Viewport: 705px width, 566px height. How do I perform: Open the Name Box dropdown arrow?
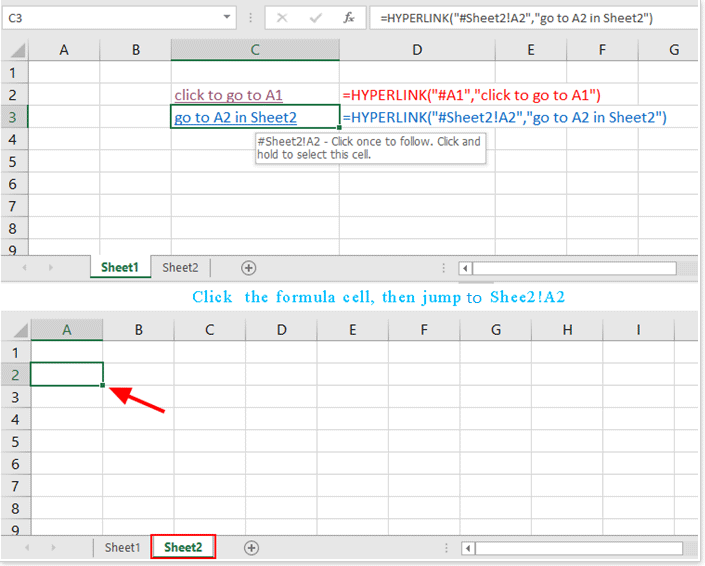click(x=227, y=17)
